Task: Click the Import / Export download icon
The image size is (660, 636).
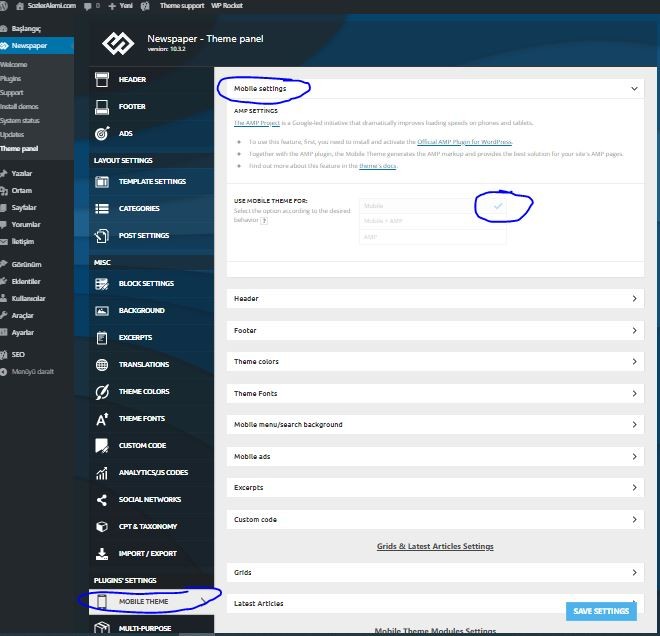Action: tap(102, 554)
